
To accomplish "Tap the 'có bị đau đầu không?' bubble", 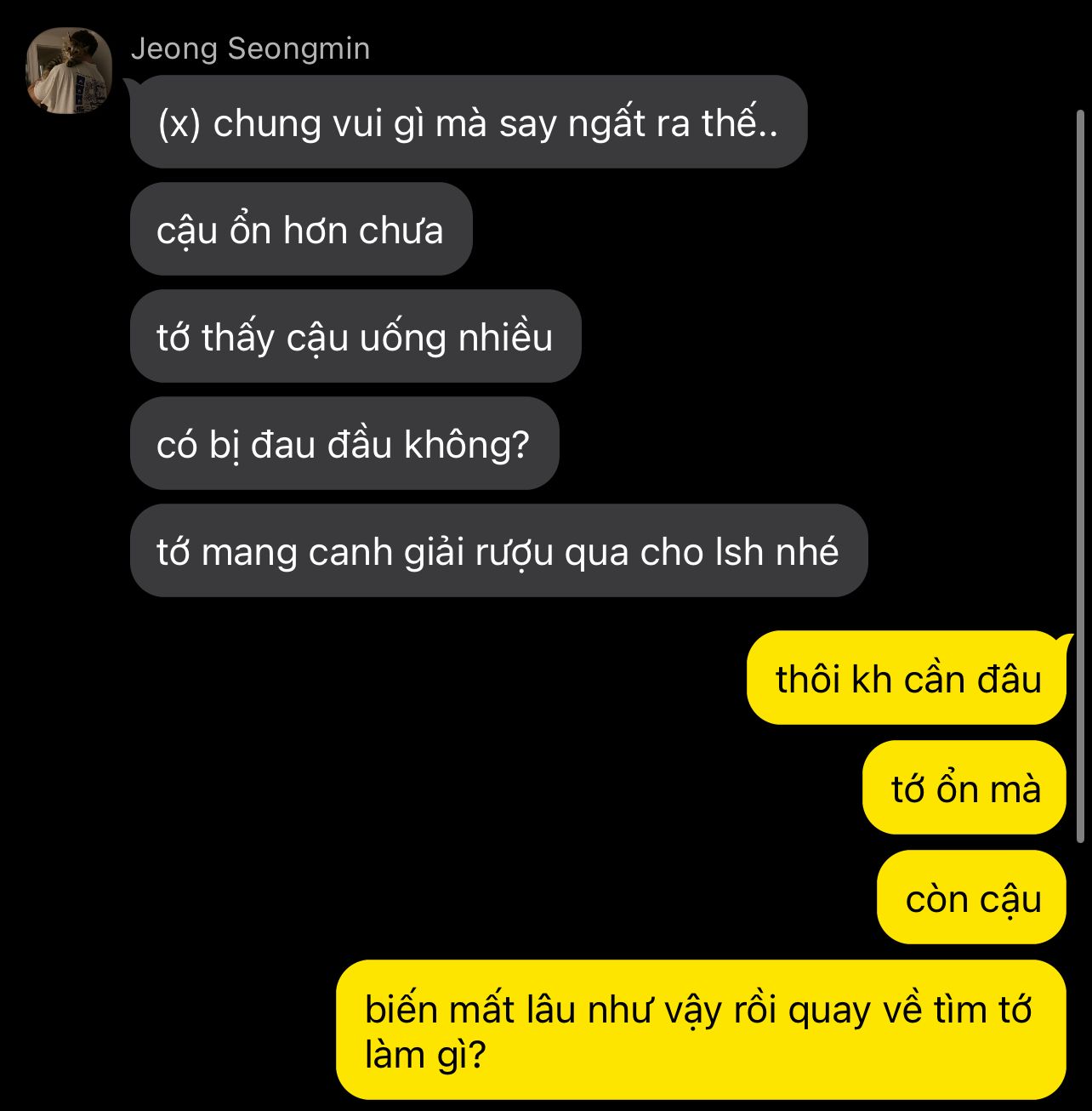I will click(x=344, y=444).
